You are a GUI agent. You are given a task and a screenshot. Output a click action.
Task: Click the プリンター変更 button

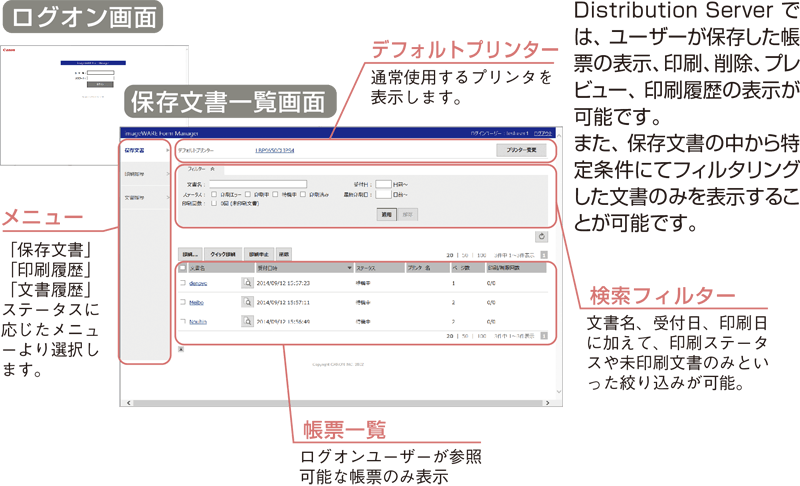[x=521, y=150]
